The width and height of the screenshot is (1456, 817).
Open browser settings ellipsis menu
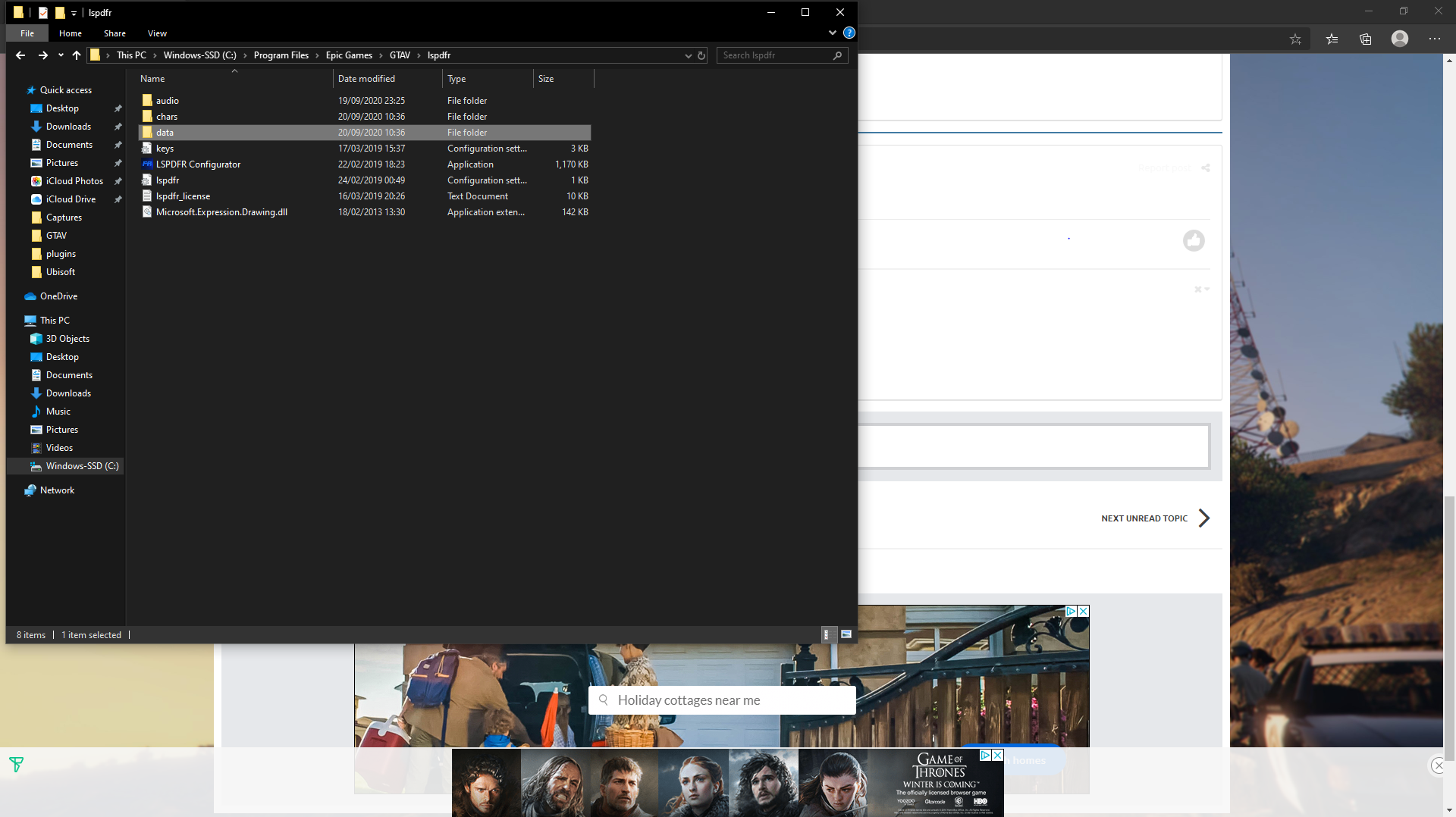click(1435, 39)
